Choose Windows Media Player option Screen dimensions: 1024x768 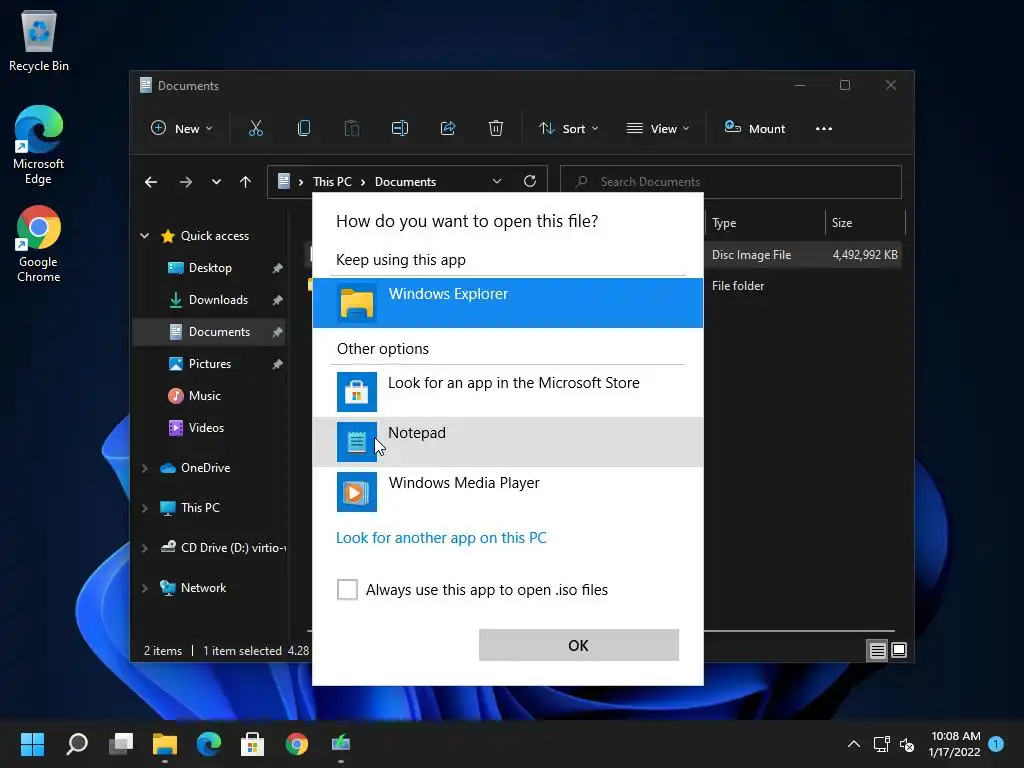tap(507, 491)
